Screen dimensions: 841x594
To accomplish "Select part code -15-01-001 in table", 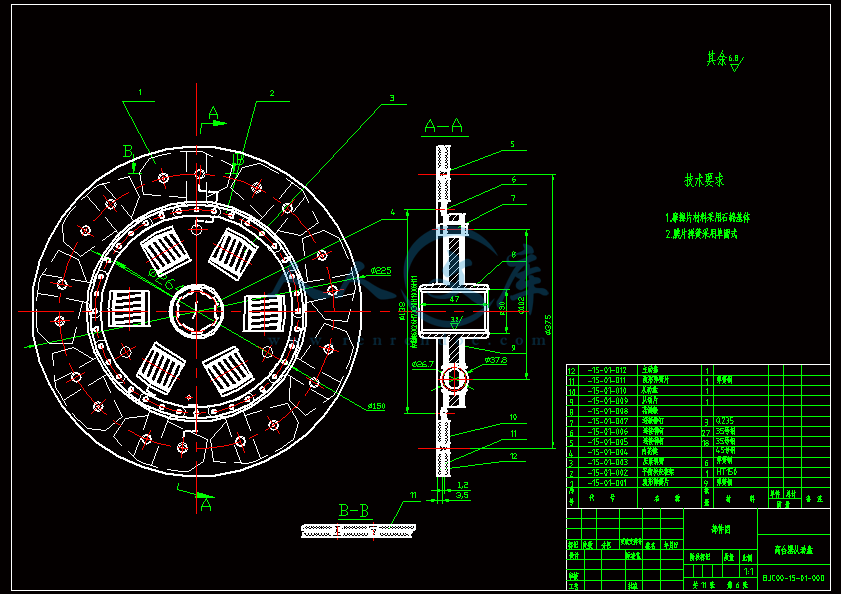I will (x=608, y=483).
